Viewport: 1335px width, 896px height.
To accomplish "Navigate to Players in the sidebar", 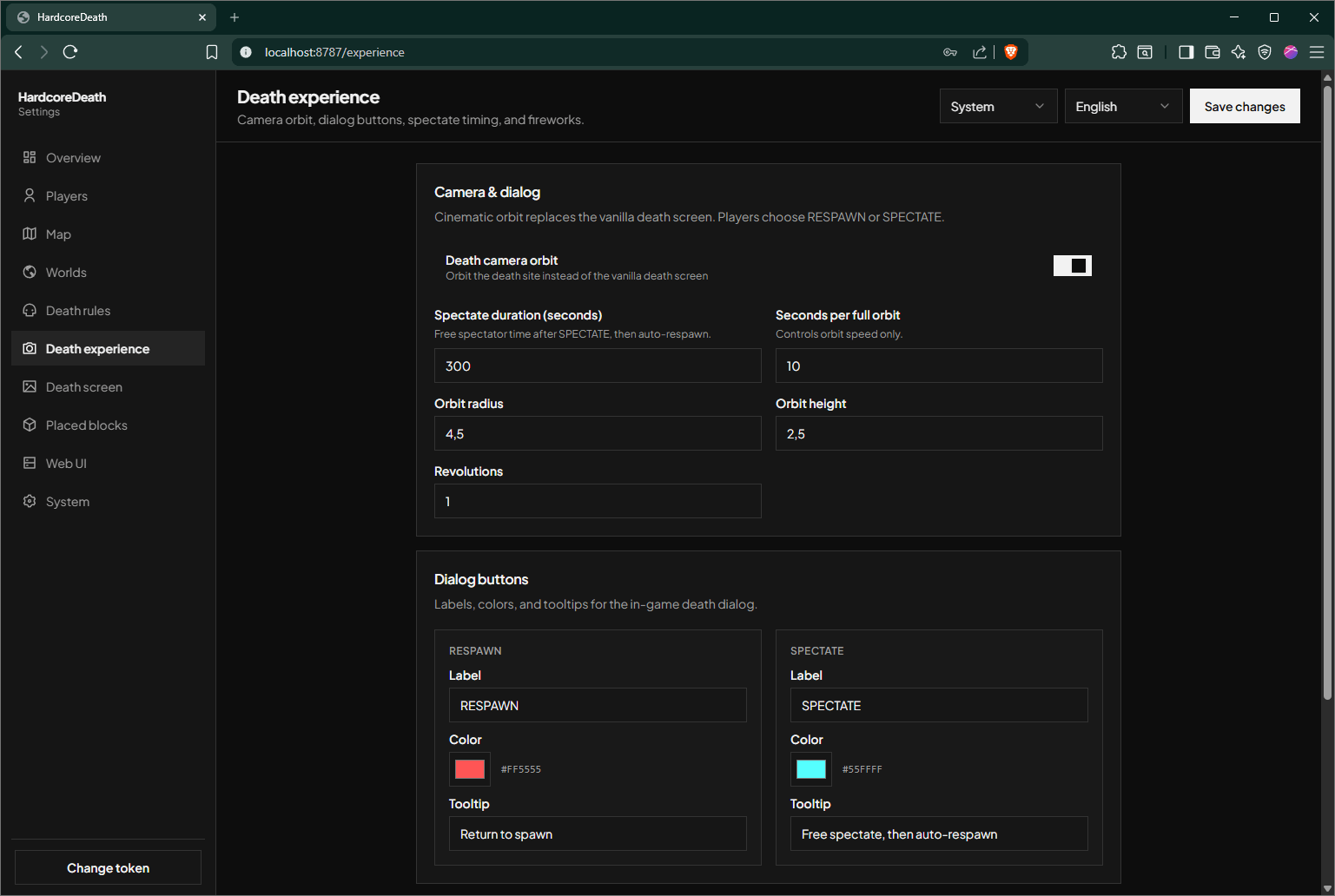I will point(108,195).
